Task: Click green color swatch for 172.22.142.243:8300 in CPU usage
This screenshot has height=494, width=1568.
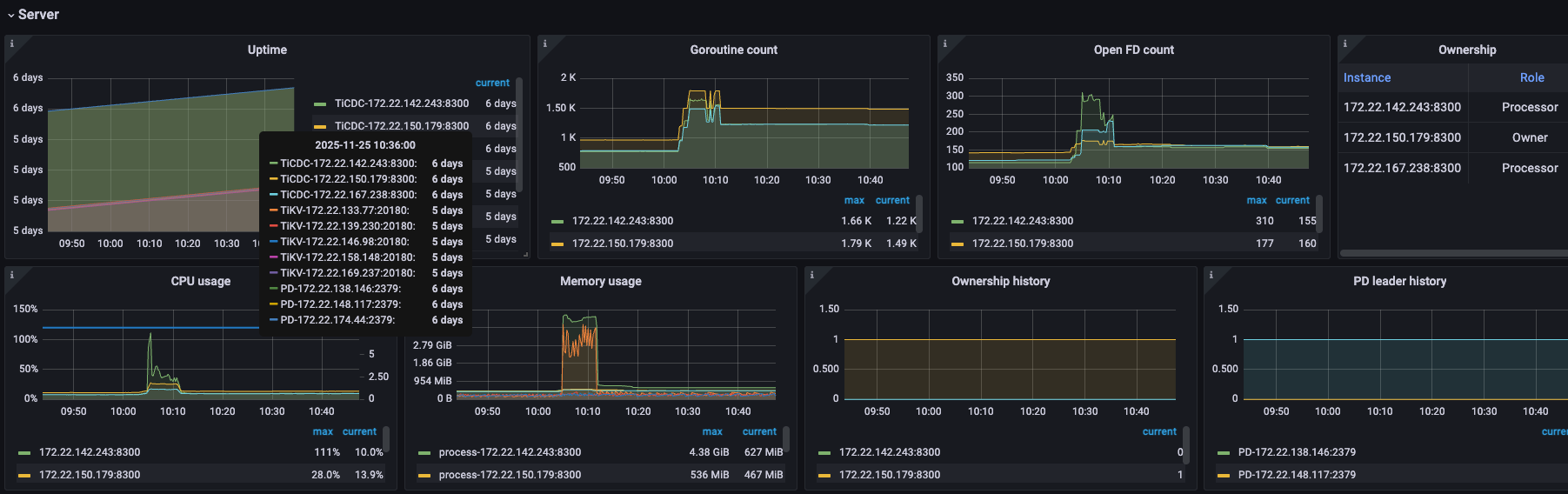Action: pyautogui.click(x=24, y=453)
